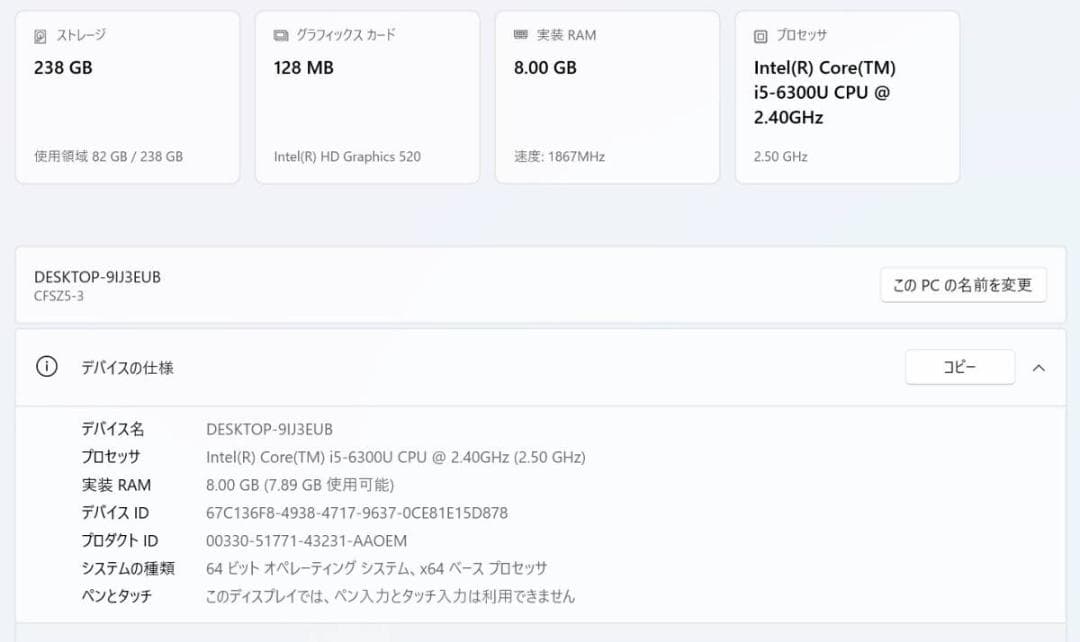1080x642 pixels.
Task: Select the プロダクト ID row
Action: click(300, 540)
